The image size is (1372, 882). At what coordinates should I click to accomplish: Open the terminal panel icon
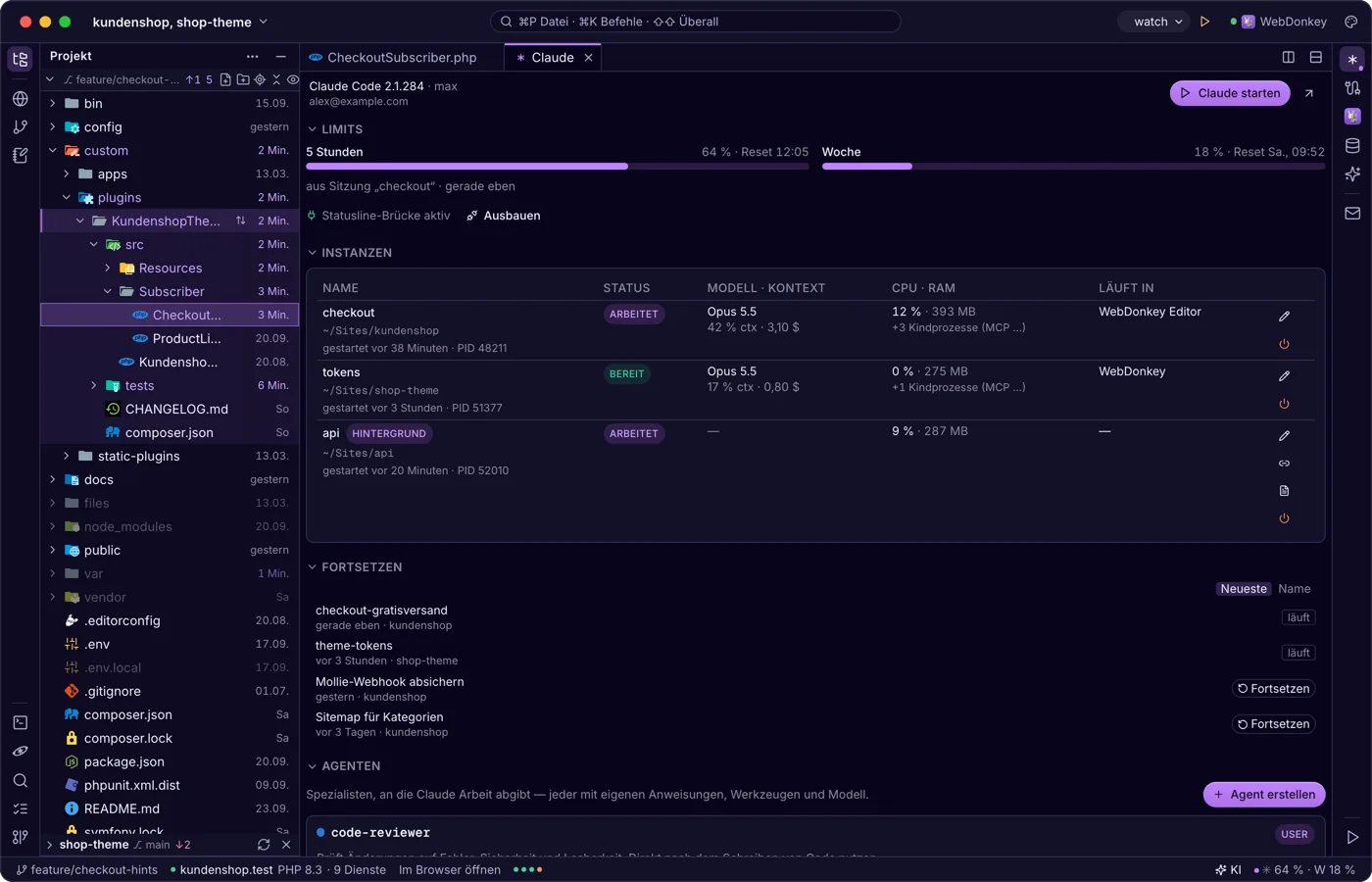(20, 722)
